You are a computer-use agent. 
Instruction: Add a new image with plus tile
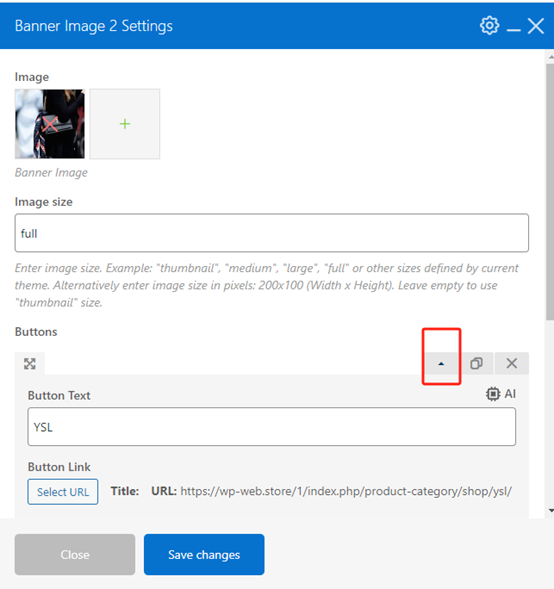coord(125,124)
